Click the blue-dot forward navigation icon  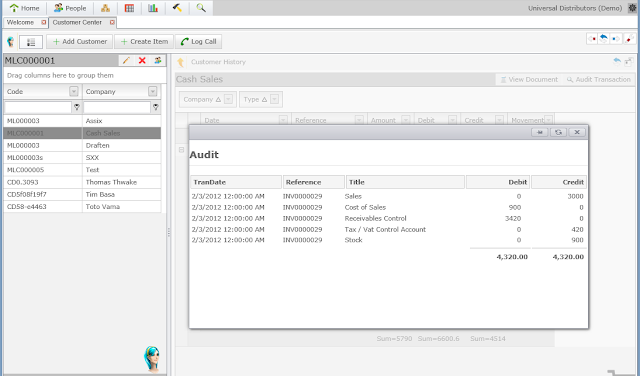point(616,39)
